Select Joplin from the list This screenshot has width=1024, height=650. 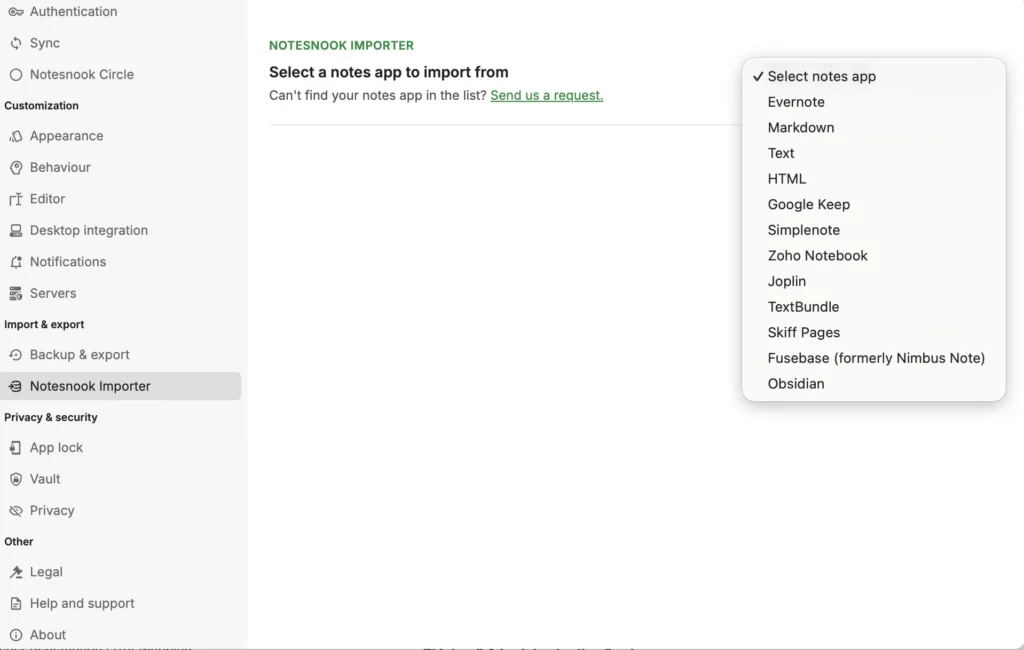(x=874, y=281)
